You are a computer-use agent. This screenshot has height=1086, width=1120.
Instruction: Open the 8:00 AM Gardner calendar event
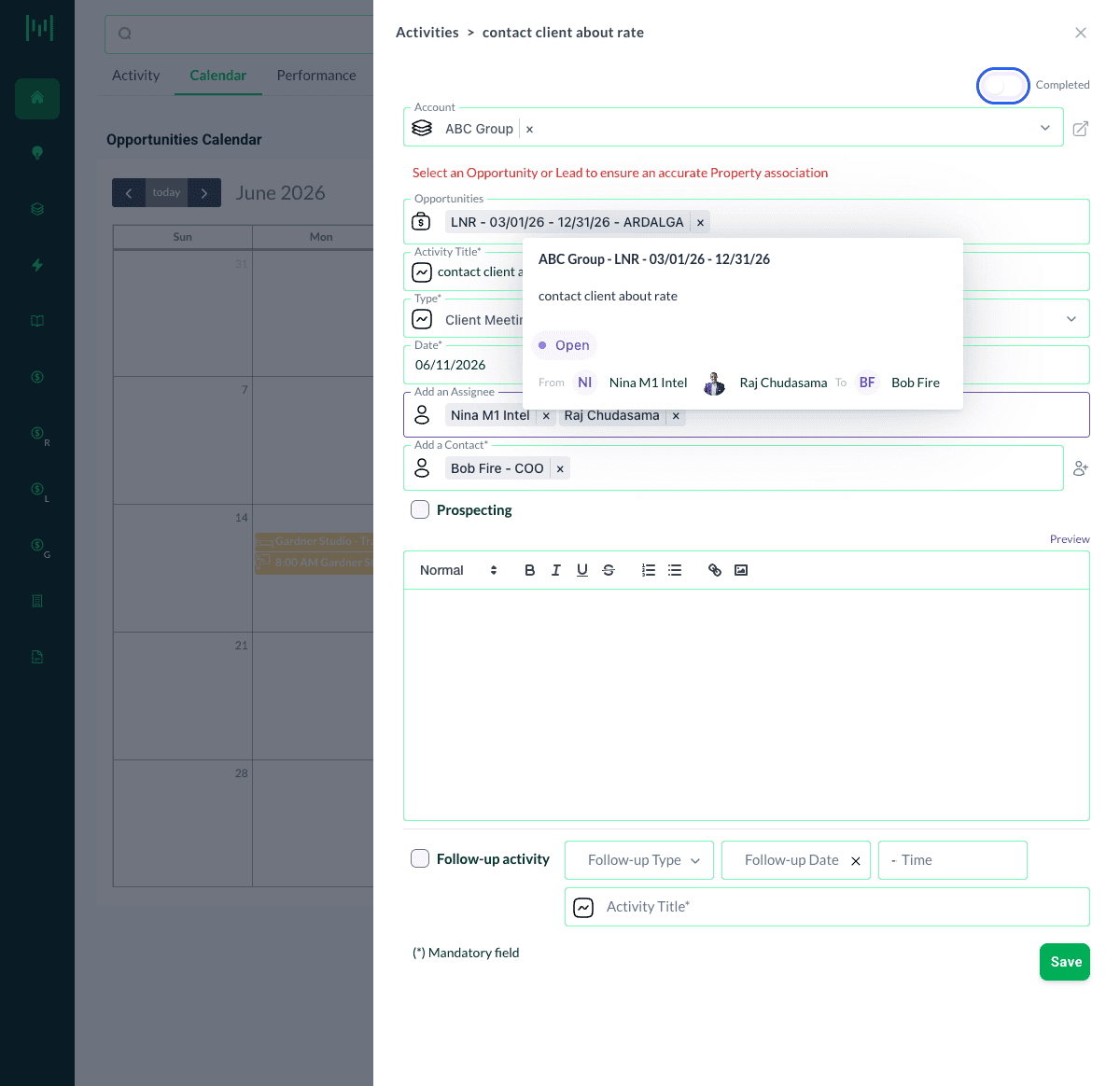[315, 563]
